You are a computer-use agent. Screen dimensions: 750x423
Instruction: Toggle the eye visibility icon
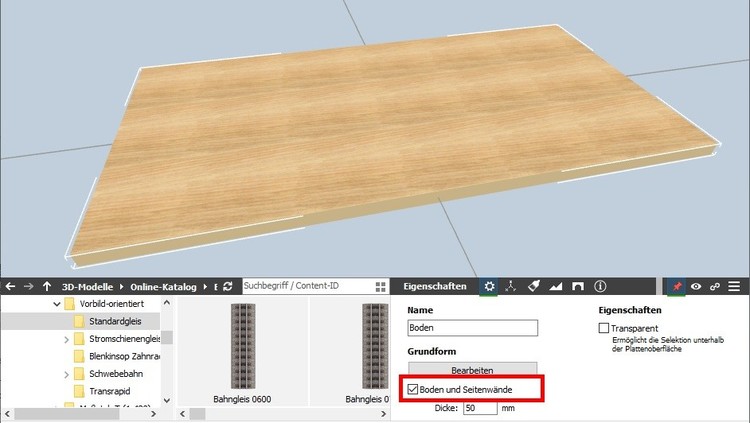click(x=695, y=286)
